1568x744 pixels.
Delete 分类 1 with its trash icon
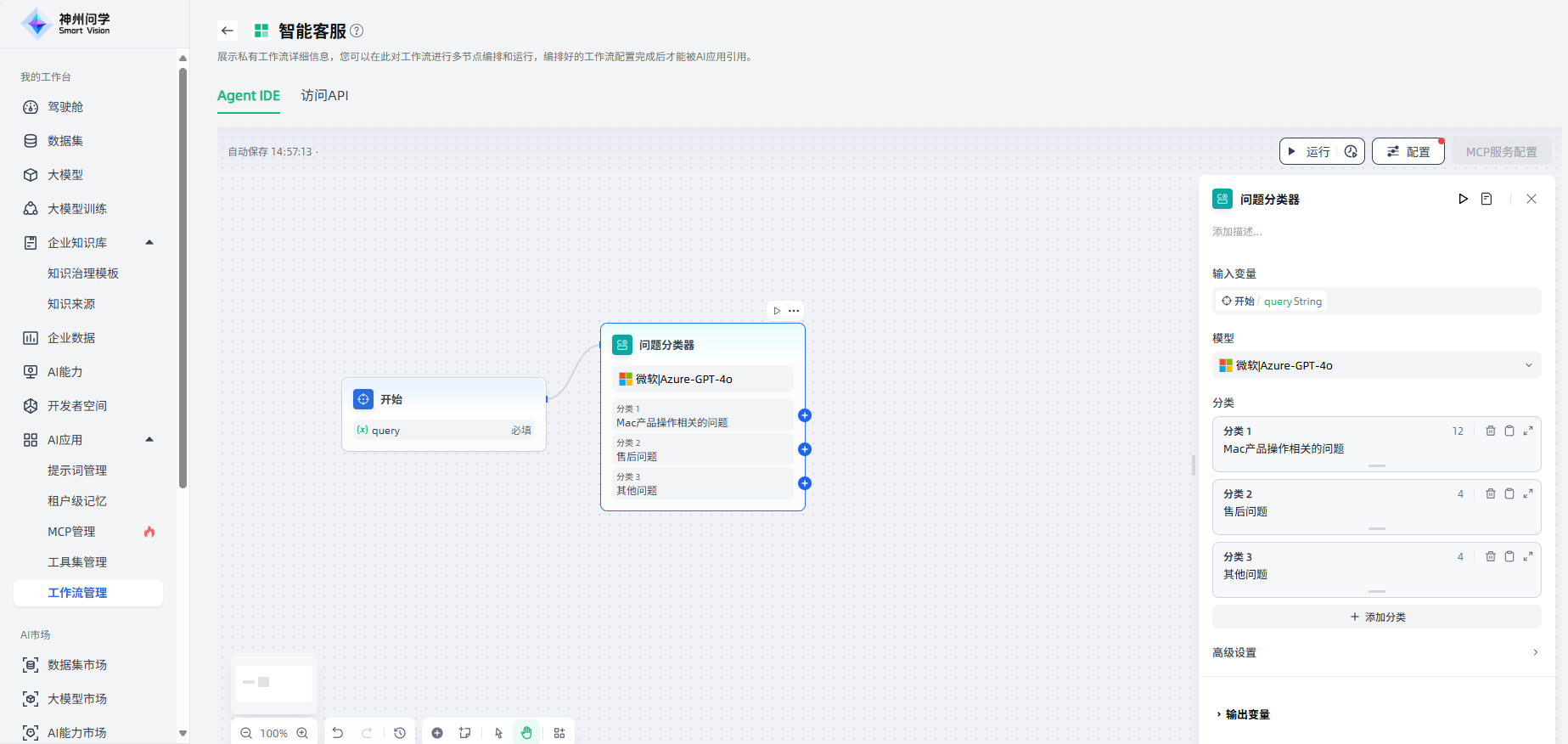click(x=1491, y=431)
